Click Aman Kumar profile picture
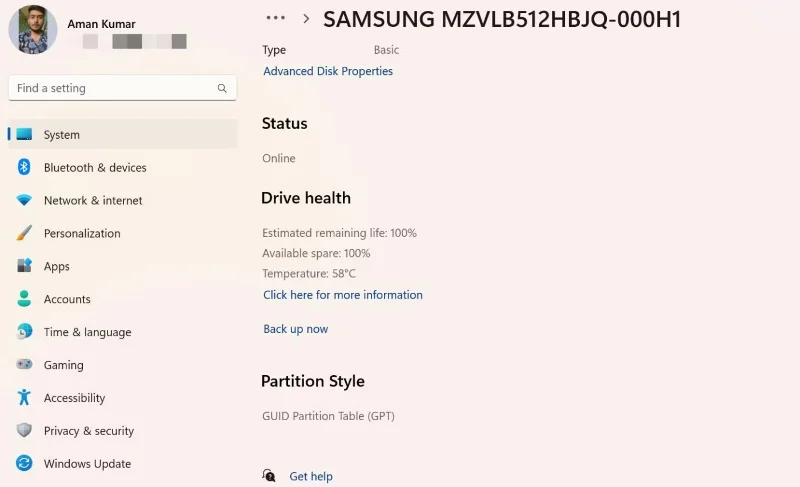This screenshot has width=800, height=487. 33,30
